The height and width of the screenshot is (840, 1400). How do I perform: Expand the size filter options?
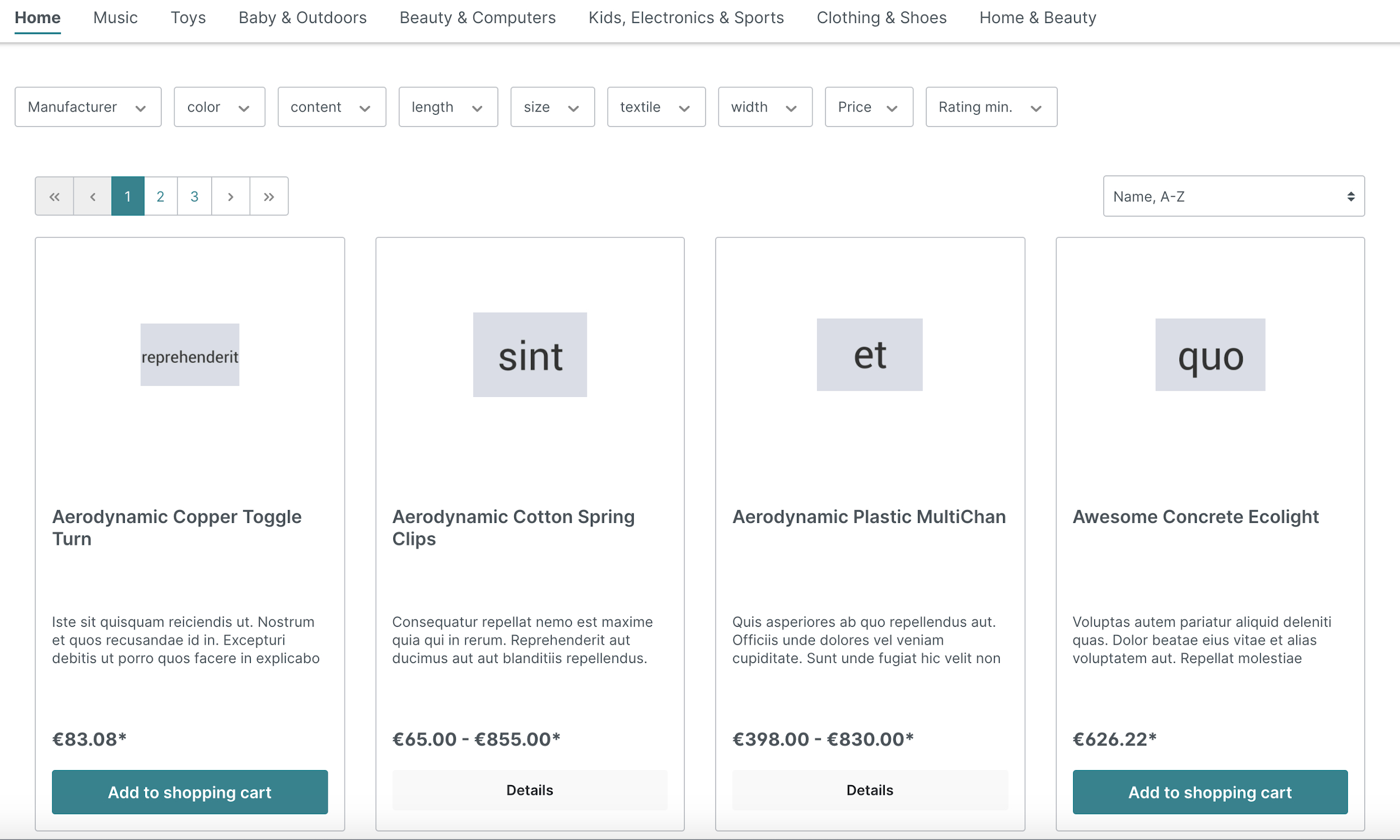(552, 107)
